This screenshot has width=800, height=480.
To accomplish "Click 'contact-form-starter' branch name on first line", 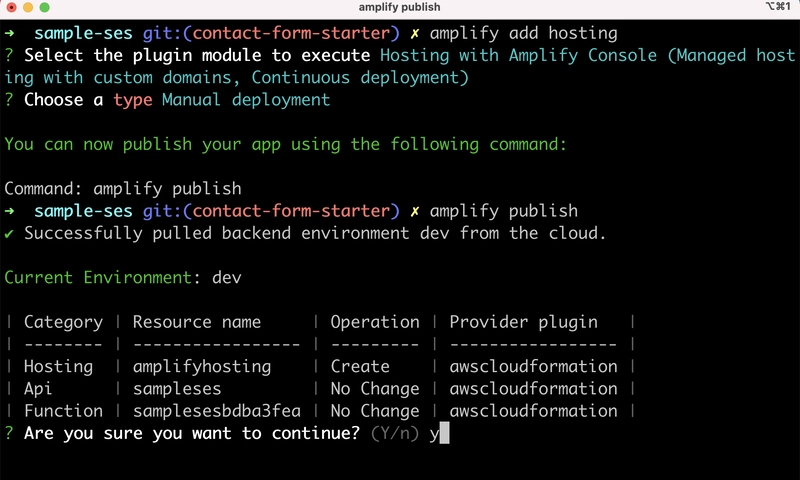I will coord(291,33).
